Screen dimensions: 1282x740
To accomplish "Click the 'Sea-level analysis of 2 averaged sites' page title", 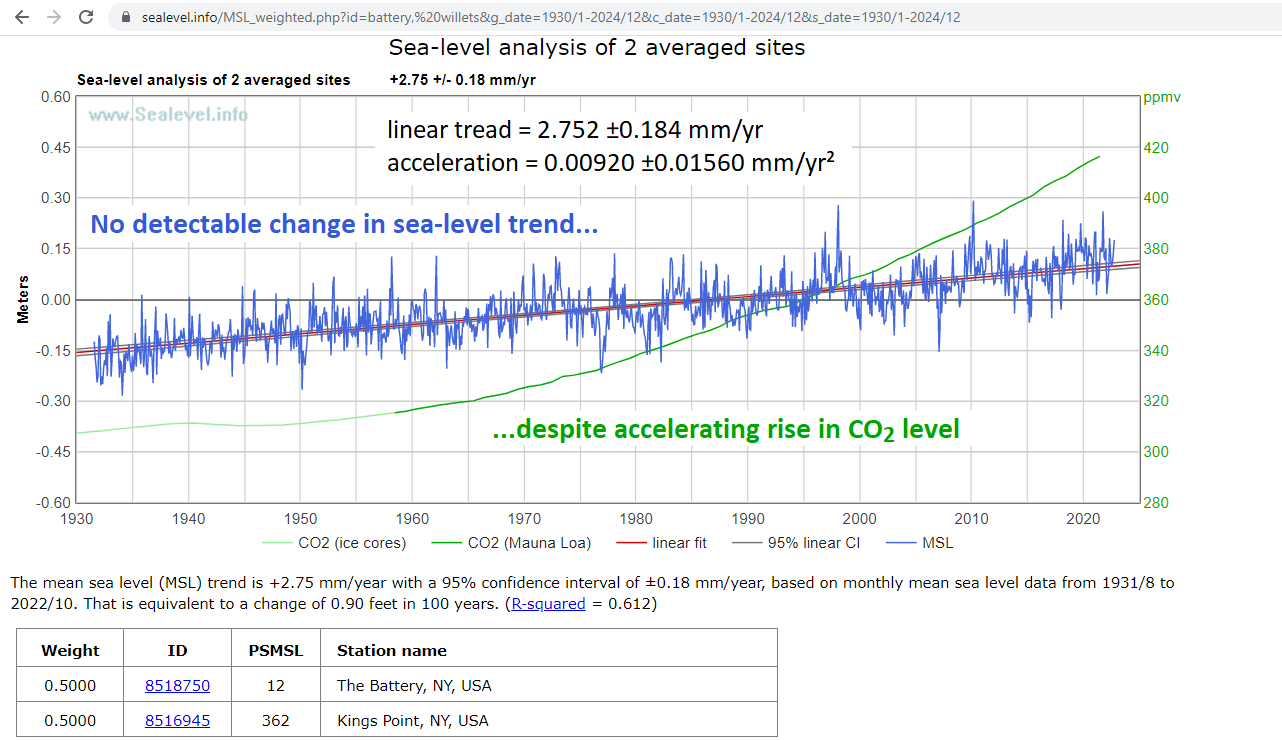I will [596, 48].
